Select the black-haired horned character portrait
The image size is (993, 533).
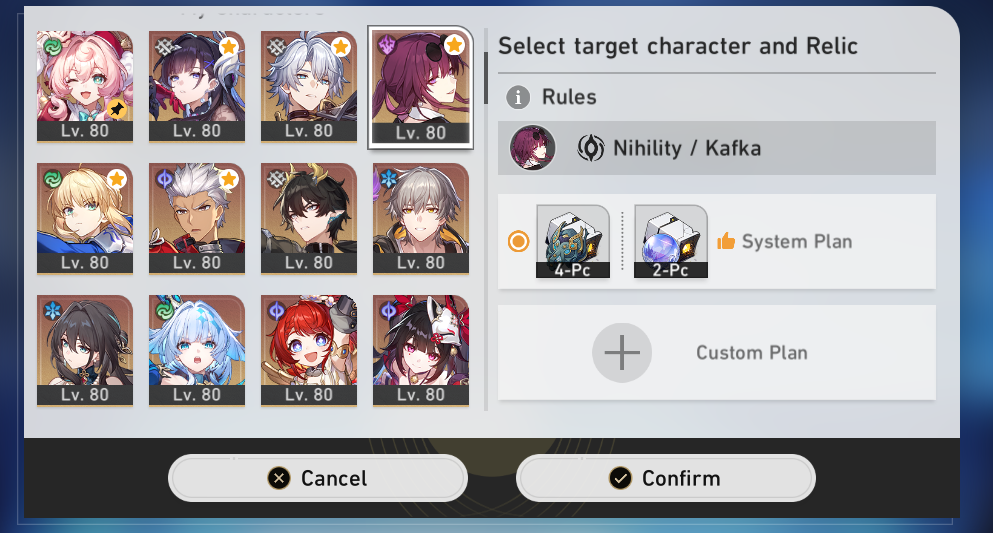(x=308, y=218)
